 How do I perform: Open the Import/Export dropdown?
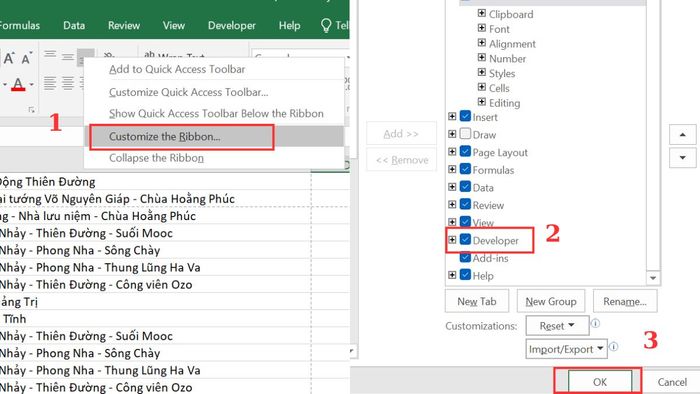click(x=566, y=348)
